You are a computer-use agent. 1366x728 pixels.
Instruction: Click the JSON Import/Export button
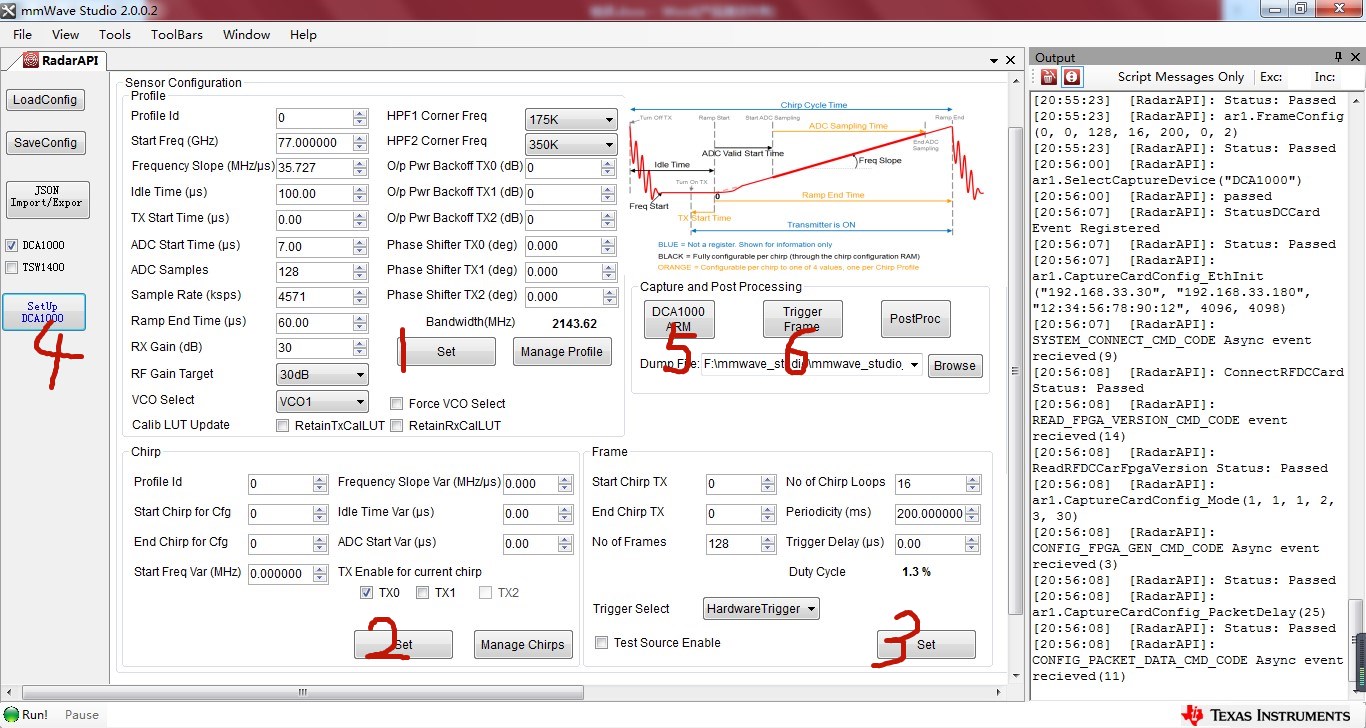[47, 200]
